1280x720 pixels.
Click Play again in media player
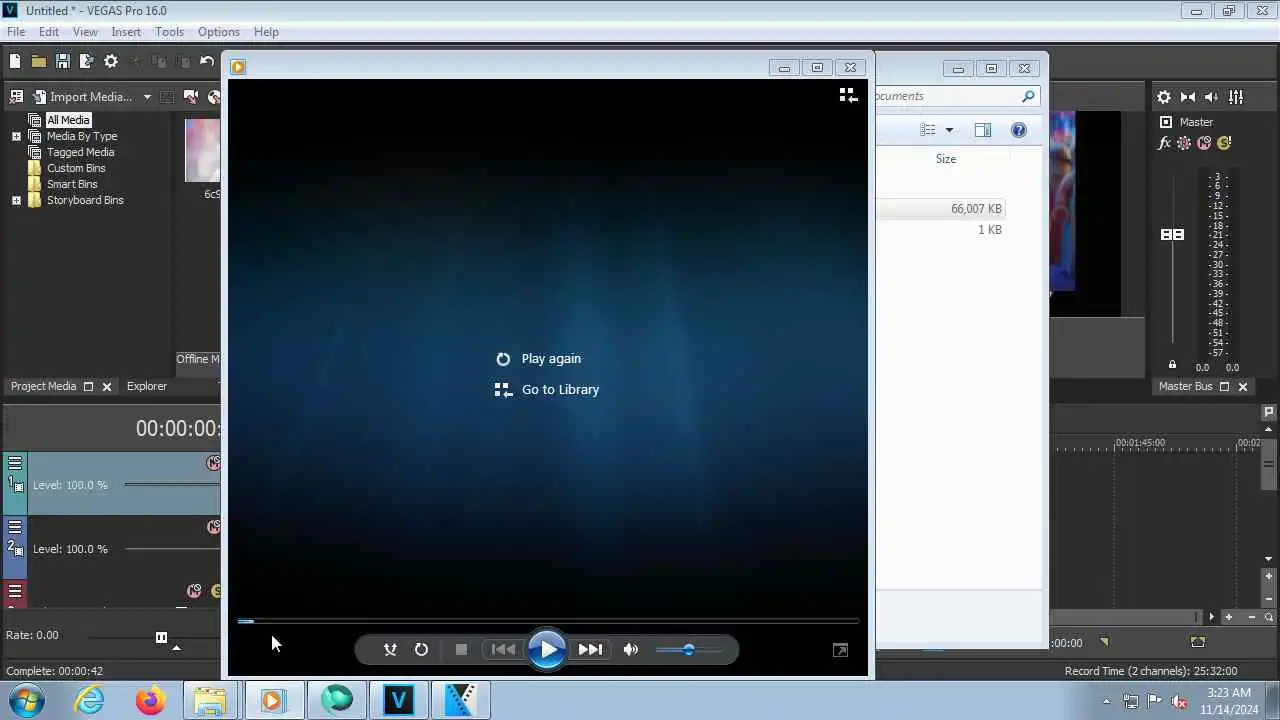(x=538, y=359)
